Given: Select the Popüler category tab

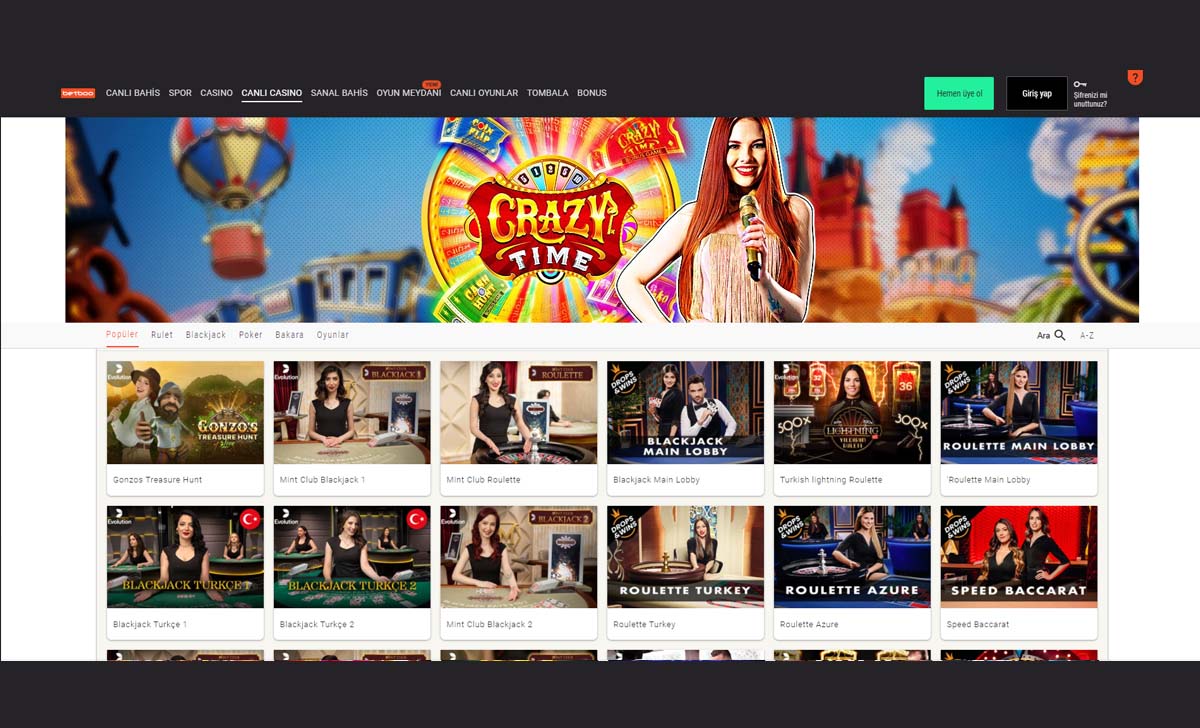Looking at the screenshot, I should point(122,335).
